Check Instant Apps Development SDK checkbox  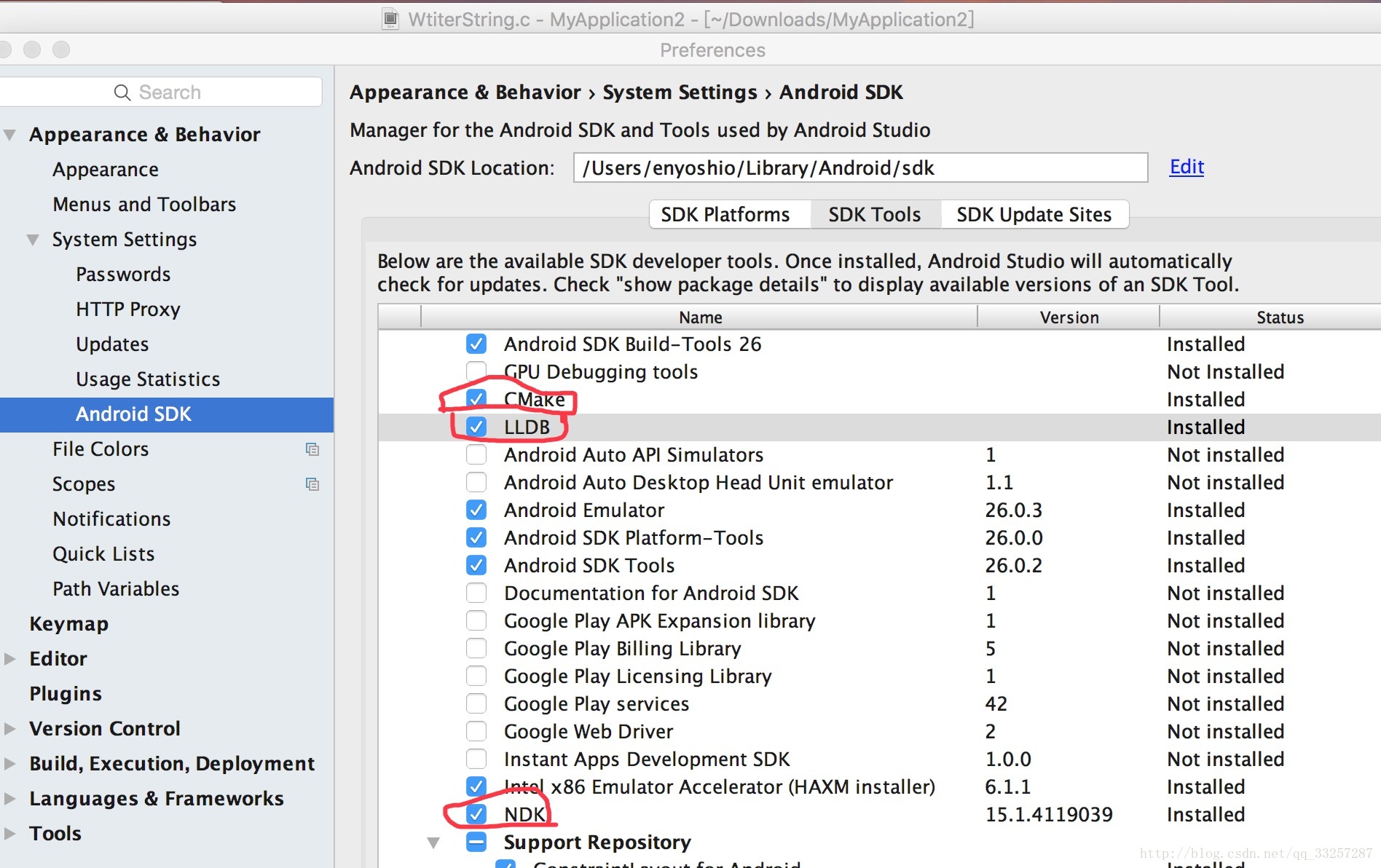pyautogui.click(x=476, y=759)
